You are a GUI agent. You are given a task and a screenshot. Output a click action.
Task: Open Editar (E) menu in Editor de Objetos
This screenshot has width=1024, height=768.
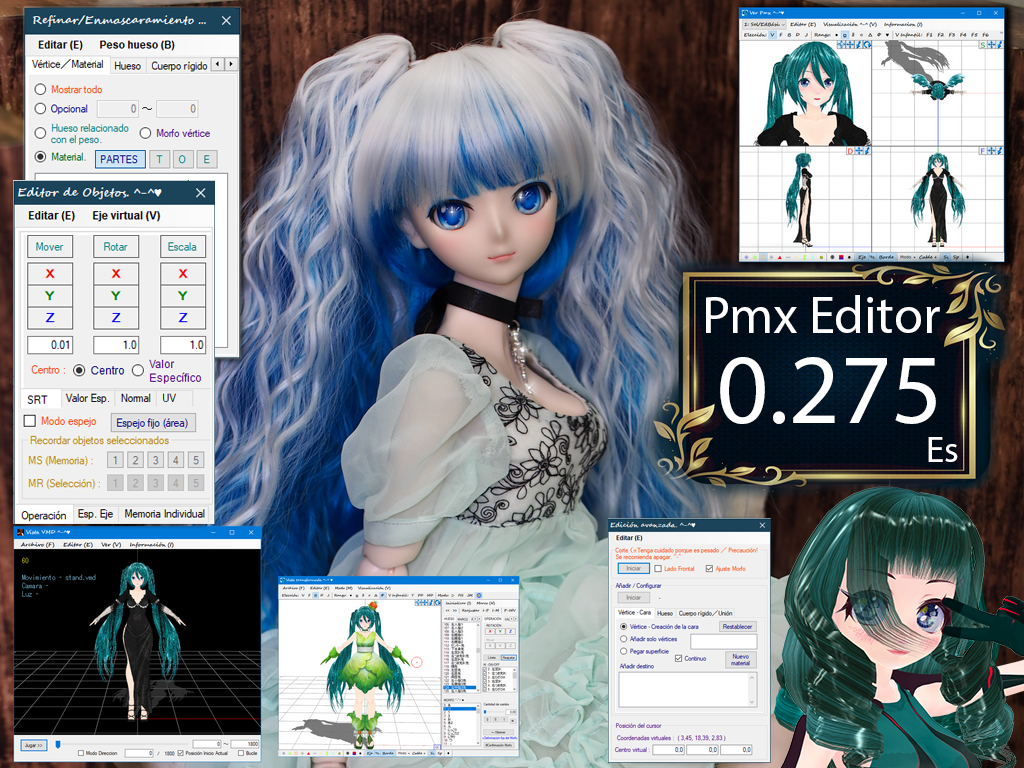point(52,216)
